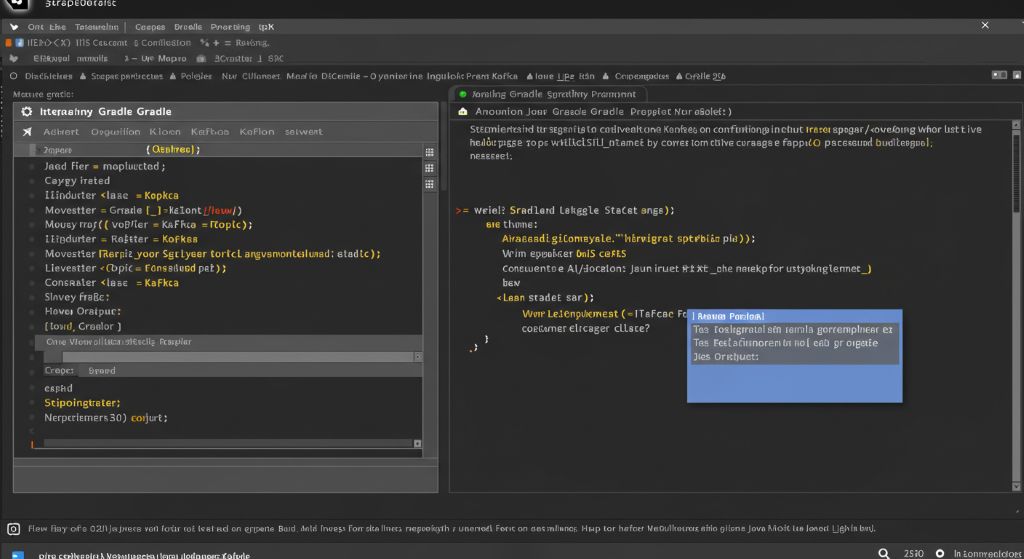Click the Raman Ponloal popup header
1024x559 pixels.
[795, 316]
